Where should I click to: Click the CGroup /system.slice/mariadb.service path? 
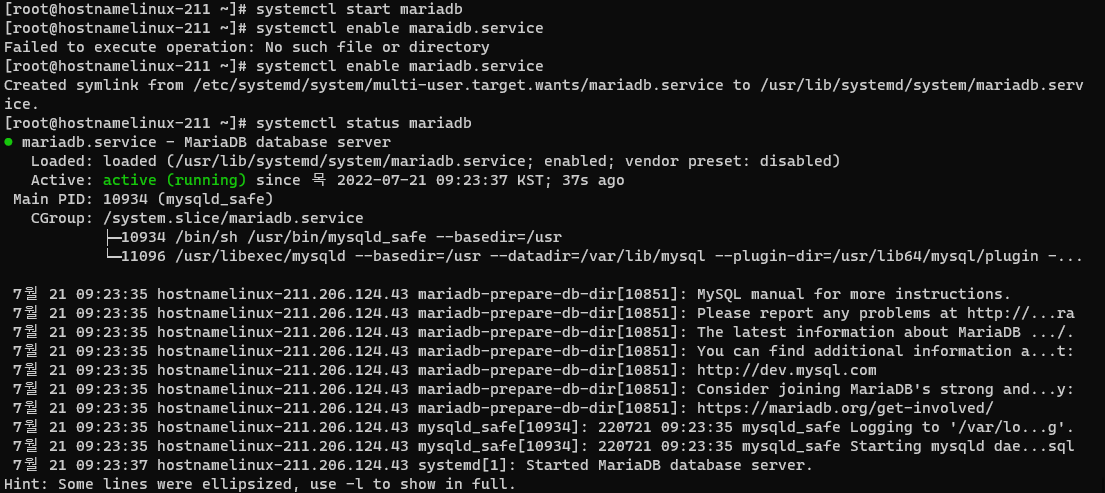[233, 218]
